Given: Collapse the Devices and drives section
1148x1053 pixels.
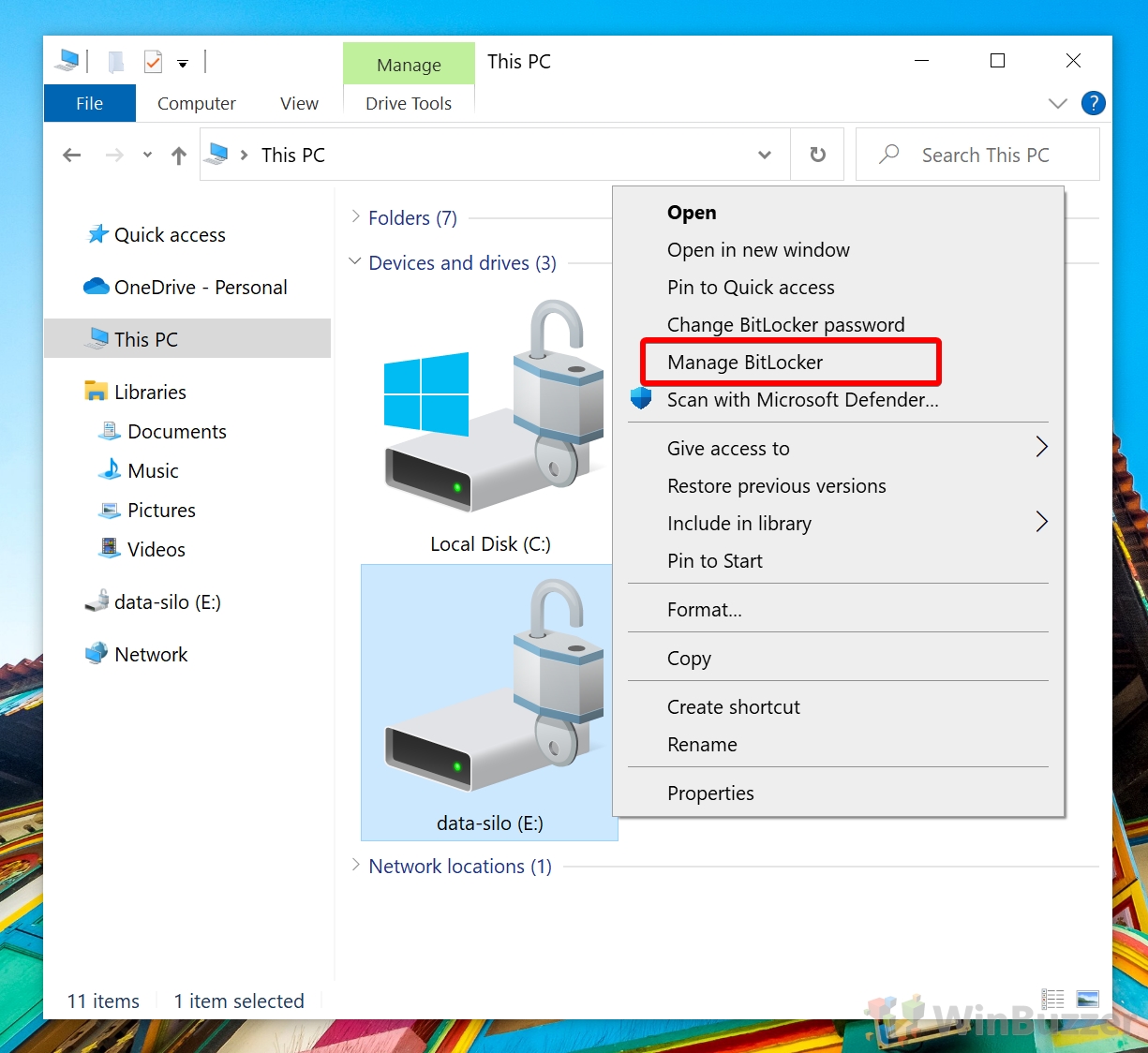Looking at the screenshot, I should click(x=354, y=262).
